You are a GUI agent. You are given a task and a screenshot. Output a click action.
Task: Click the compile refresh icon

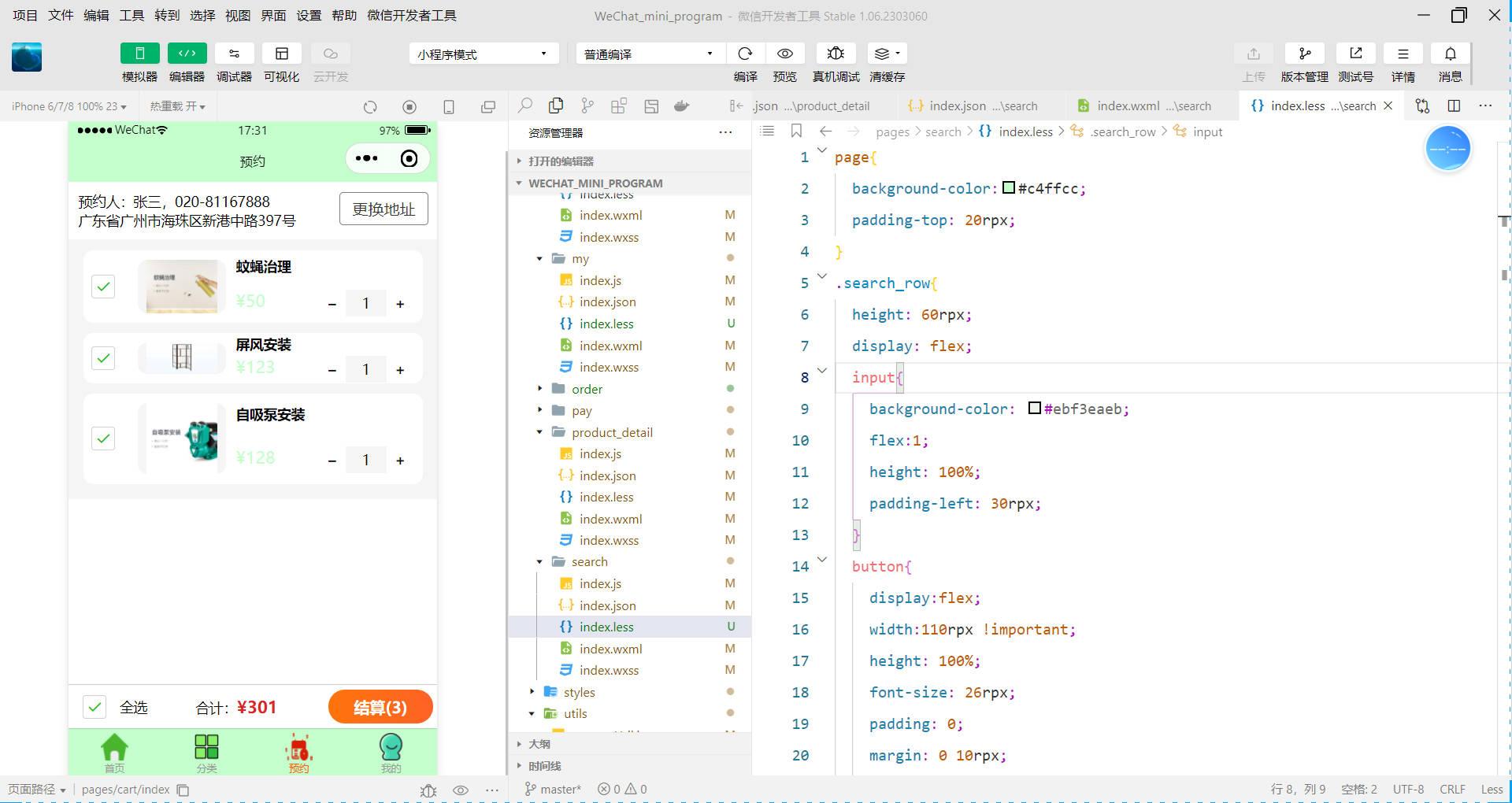745,54
